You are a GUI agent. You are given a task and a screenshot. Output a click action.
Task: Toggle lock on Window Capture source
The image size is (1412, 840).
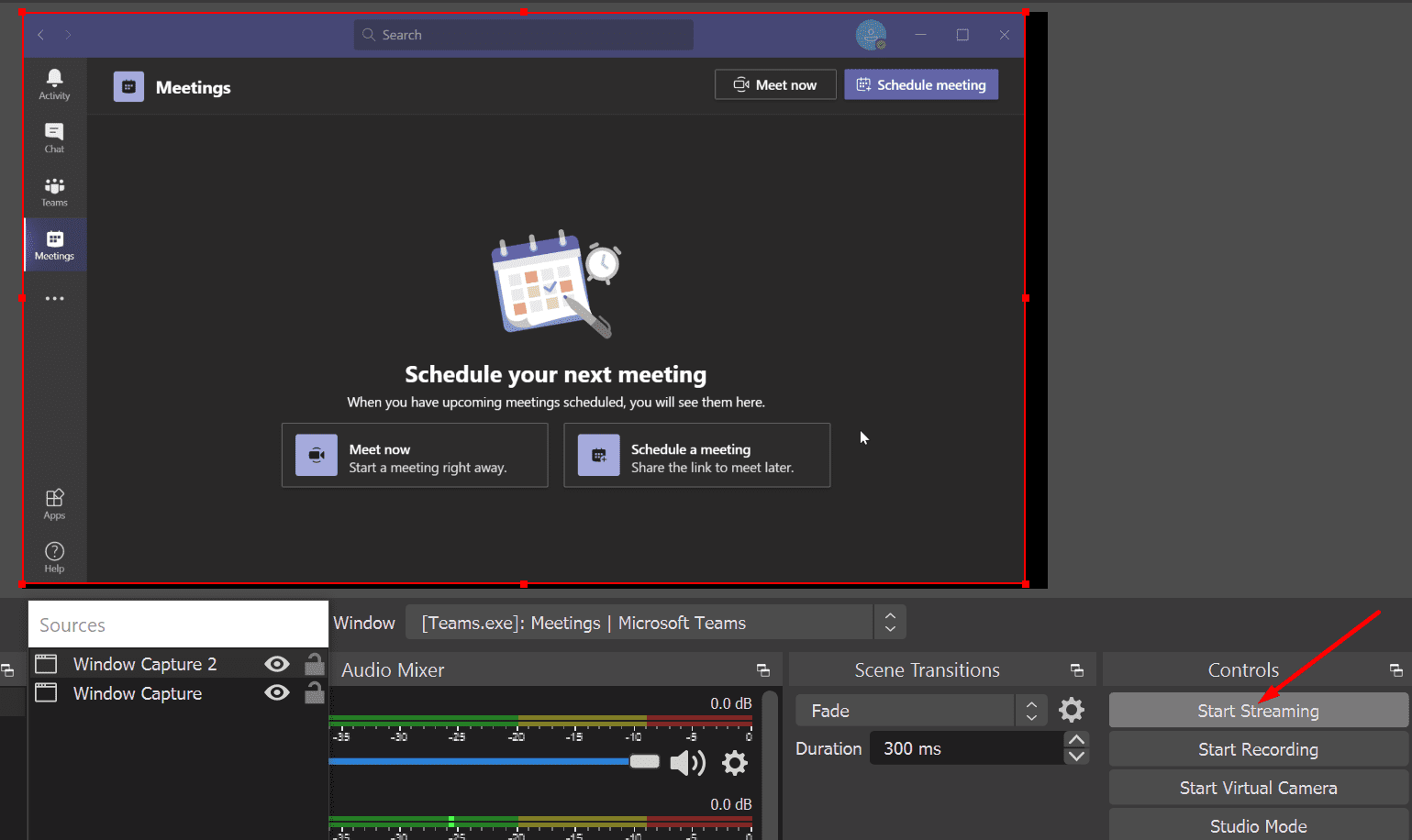(314, 692)
